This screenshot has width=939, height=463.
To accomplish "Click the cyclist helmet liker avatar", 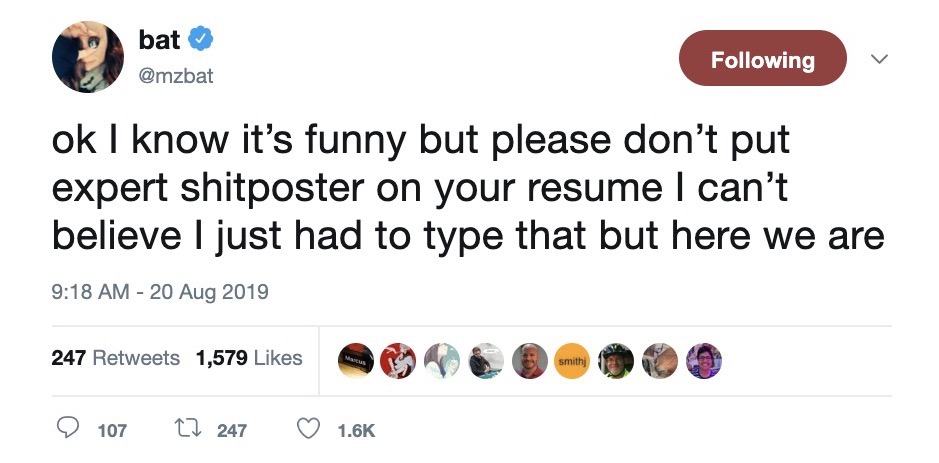I will click(616, 361).
